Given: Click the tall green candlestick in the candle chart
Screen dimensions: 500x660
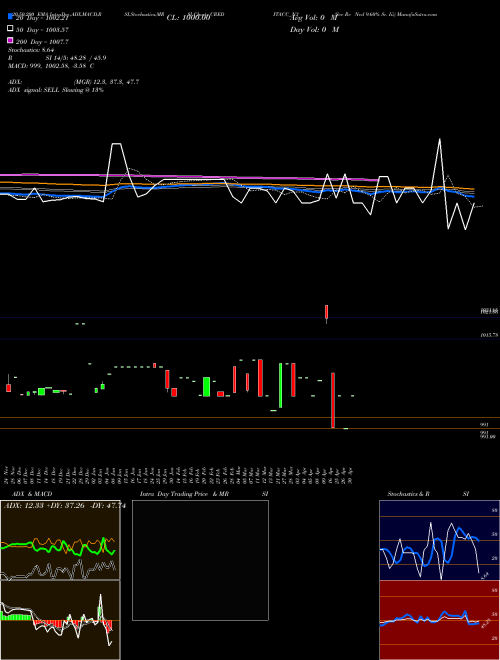Looking at the screenshot, I should 280,385.
